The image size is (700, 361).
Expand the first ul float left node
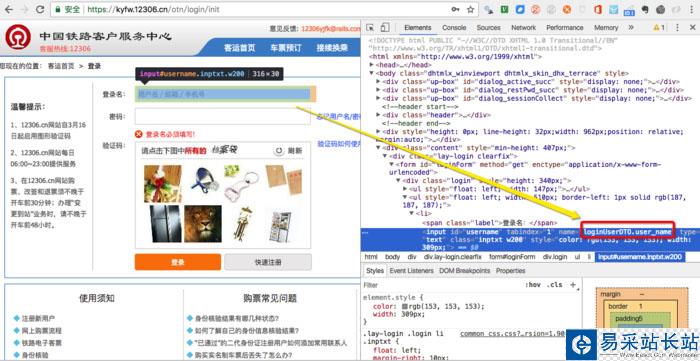pyautogui.click(x=404, y=189)
